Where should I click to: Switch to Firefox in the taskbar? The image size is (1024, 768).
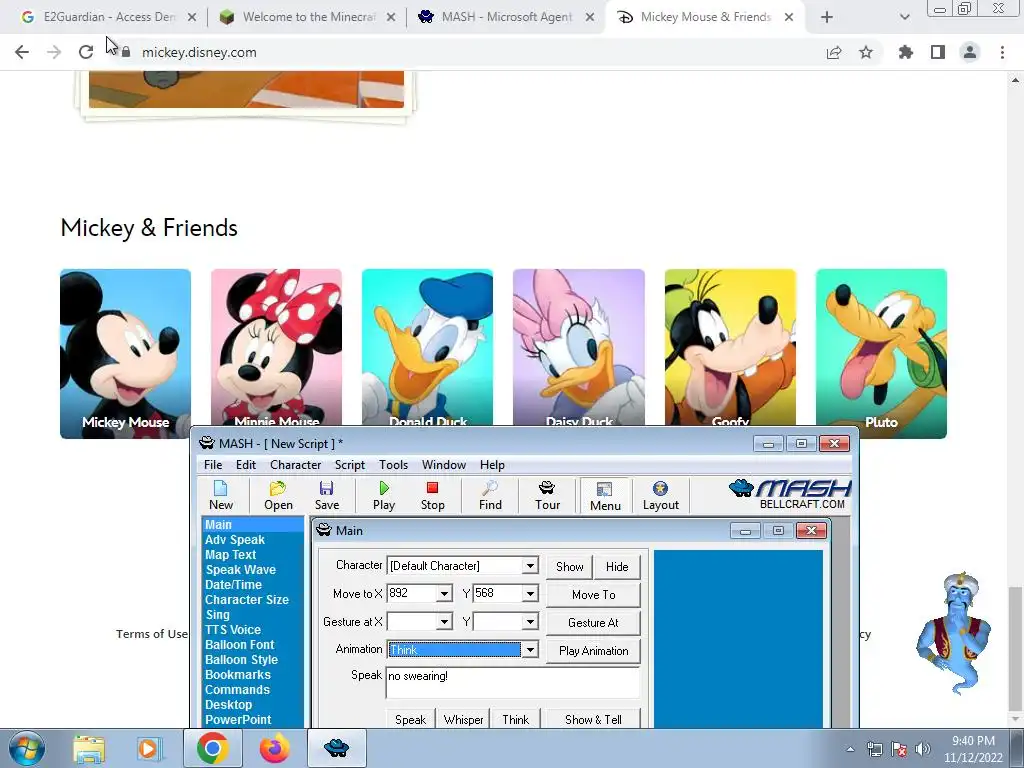coord(275,748)
